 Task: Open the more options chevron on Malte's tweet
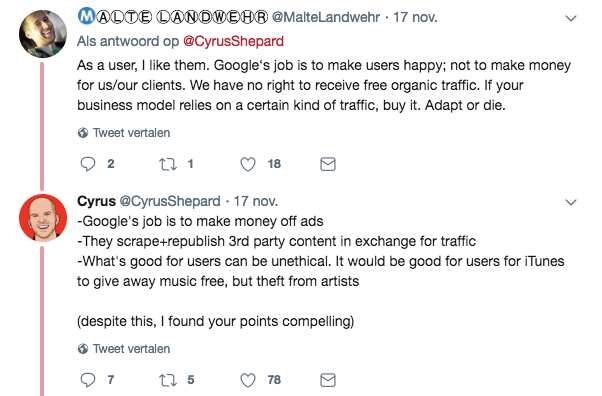click(571, 18)
